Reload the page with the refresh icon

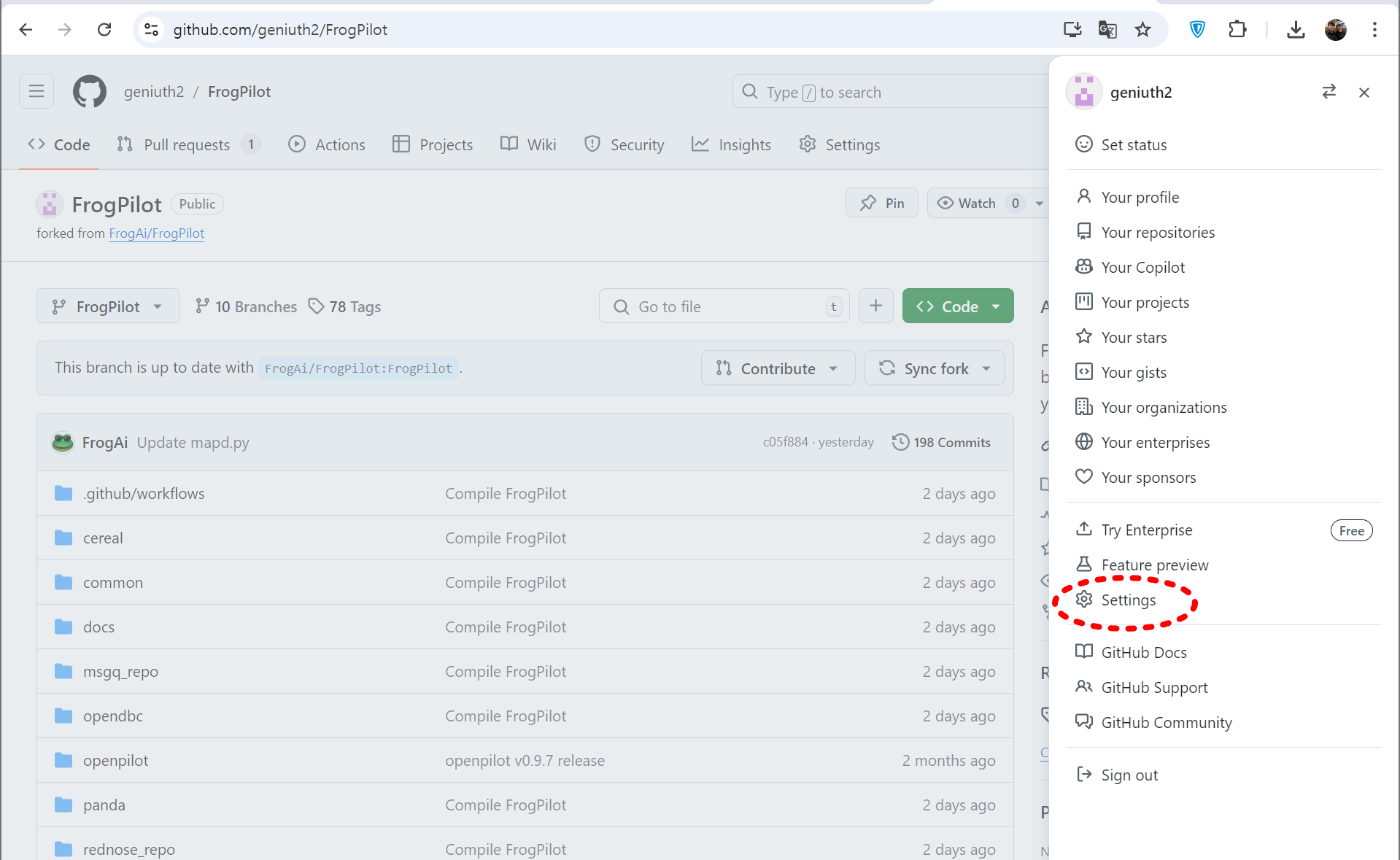click(x=104, y=29)
